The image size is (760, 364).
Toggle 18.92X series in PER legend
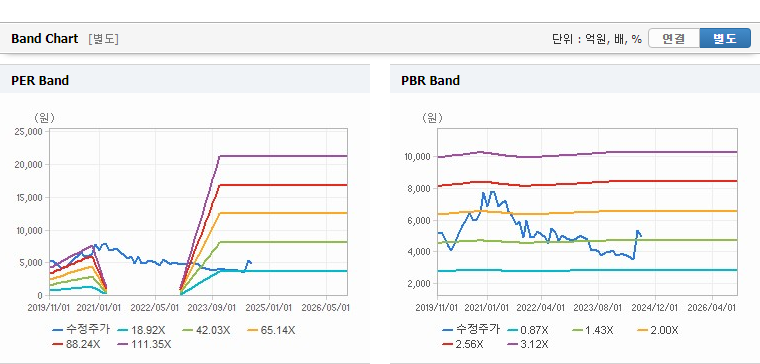(x=141, y=330)
